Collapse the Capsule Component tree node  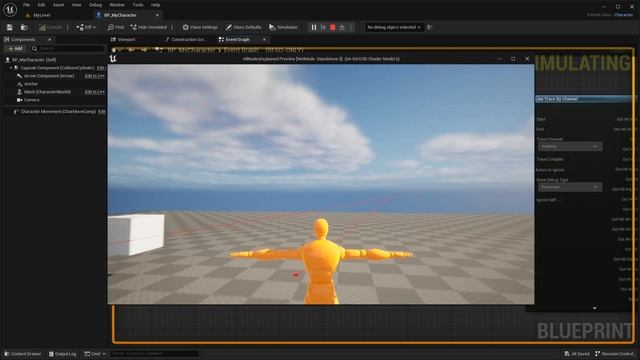(11, 68)
